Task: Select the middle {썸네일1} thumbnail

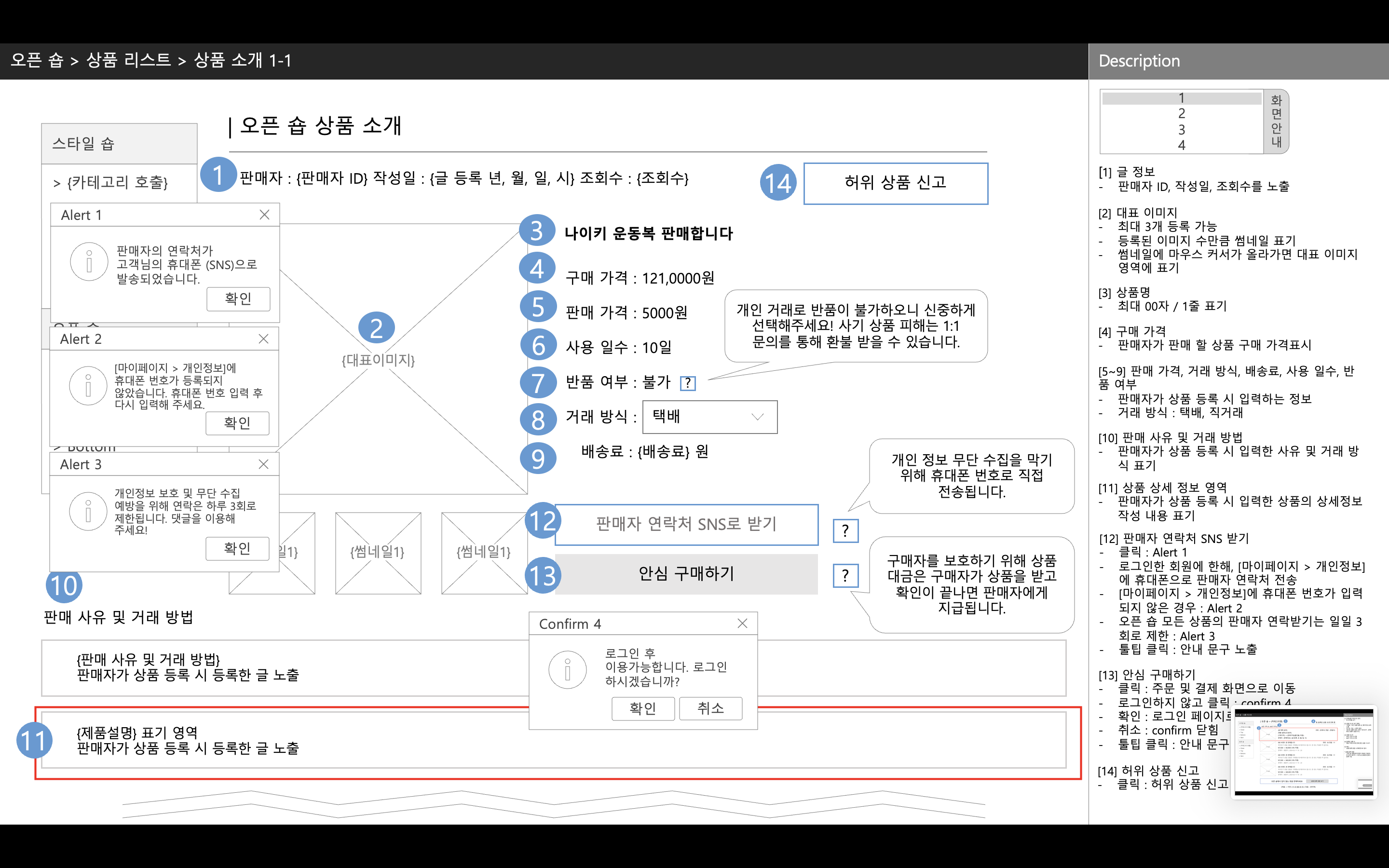Action: 378,553
